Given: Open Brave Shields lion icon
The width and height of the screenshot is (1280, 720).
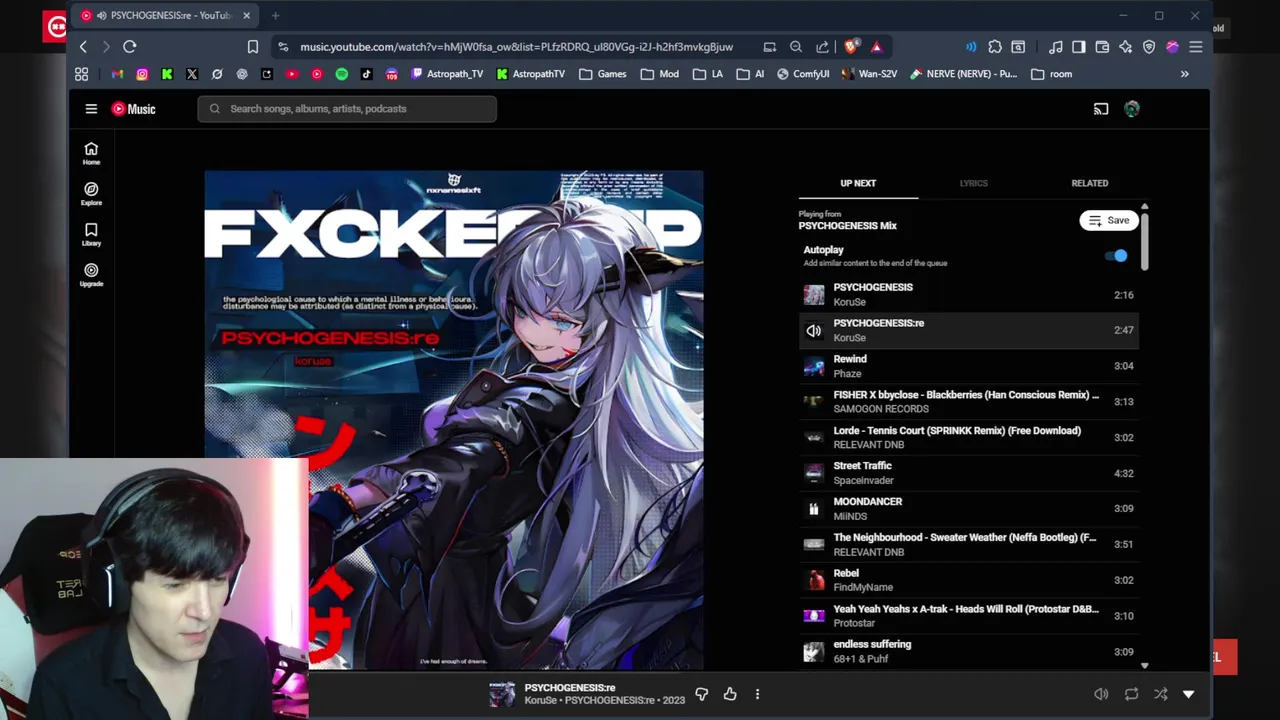Looking at the screenshot, I should pos(851,47).
